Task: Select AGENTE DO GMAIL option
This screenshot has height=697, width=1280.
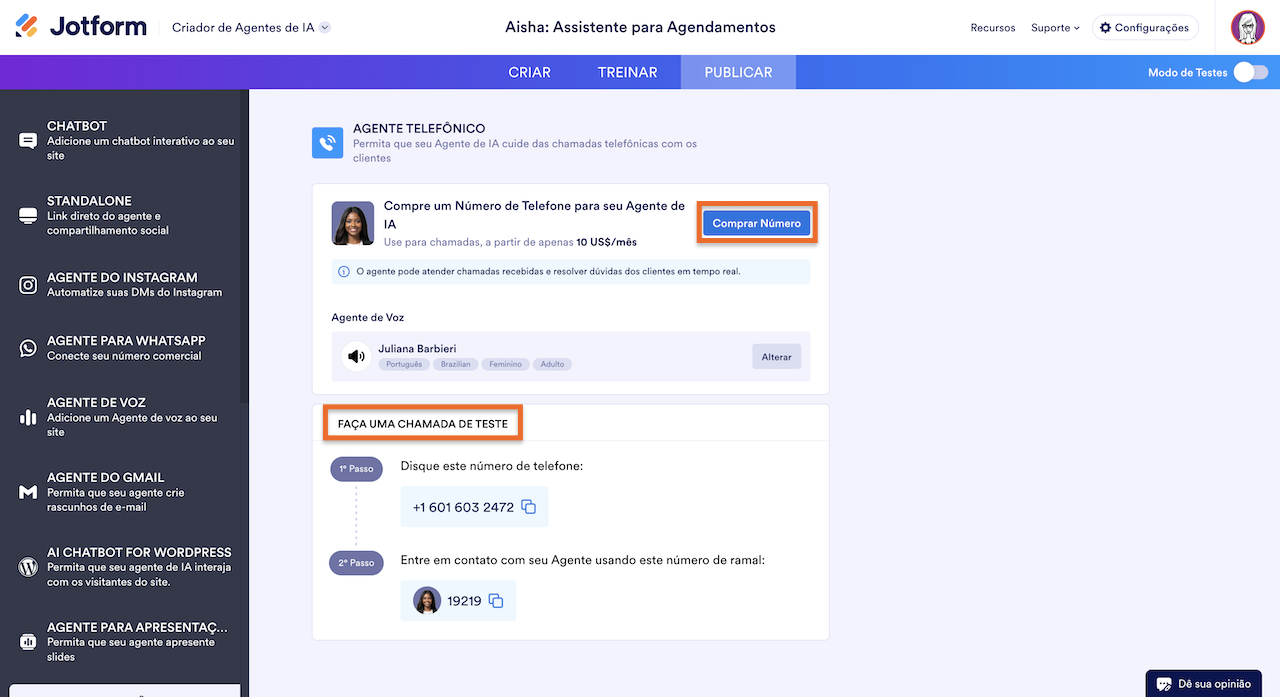Action: [x=124, y=492]
